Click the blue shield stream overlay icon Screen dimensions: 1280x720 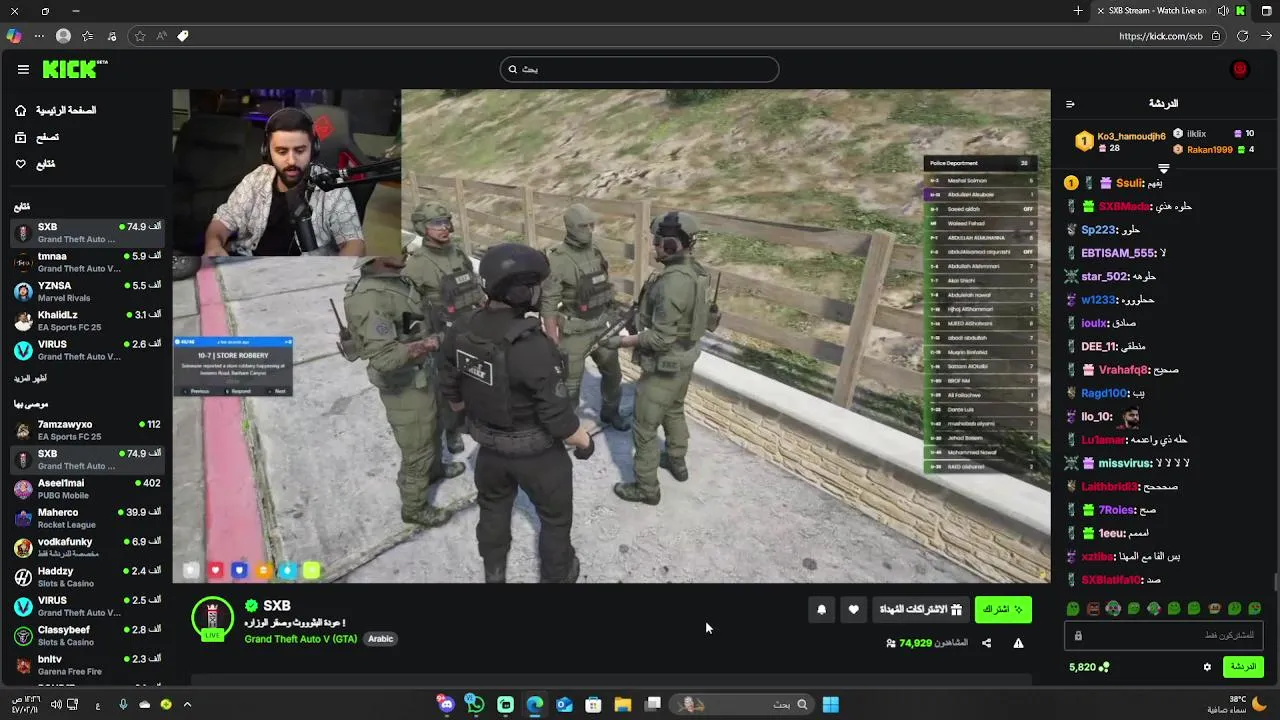coord(239,570)
